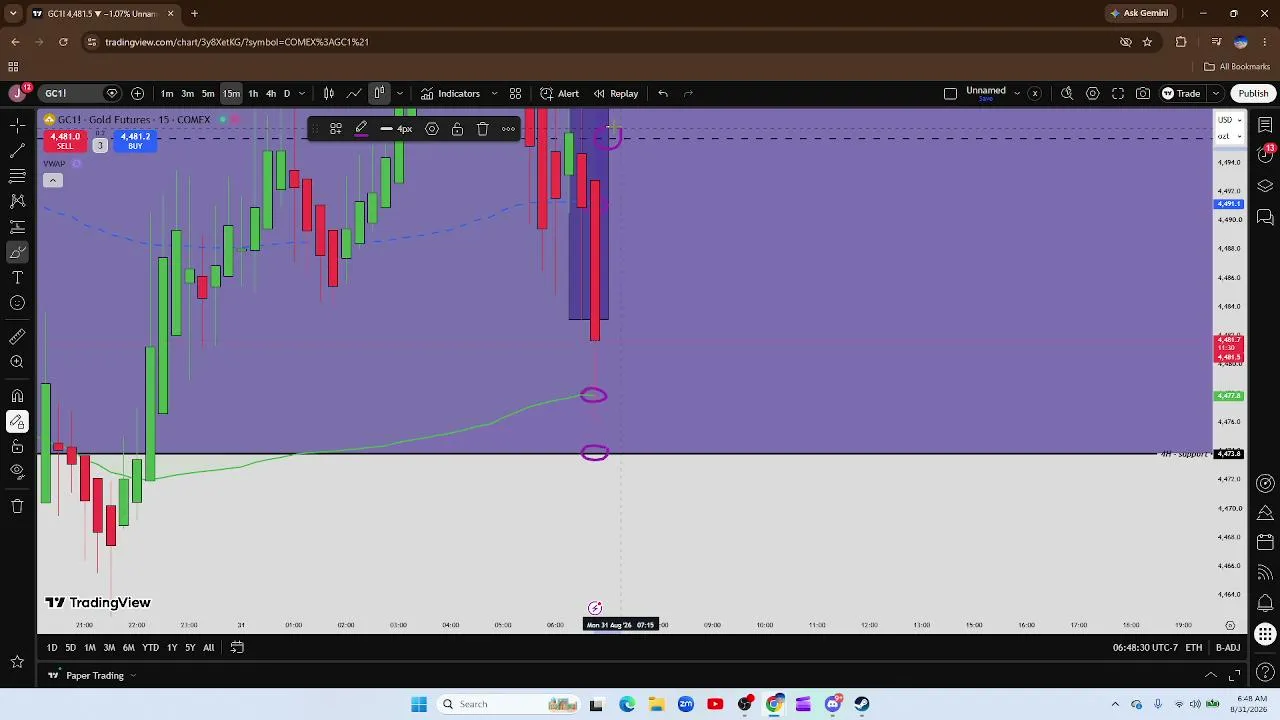Take a chart snapshot with camera icon
Screen dimensions: 1280x720
tap(1143, 93)
